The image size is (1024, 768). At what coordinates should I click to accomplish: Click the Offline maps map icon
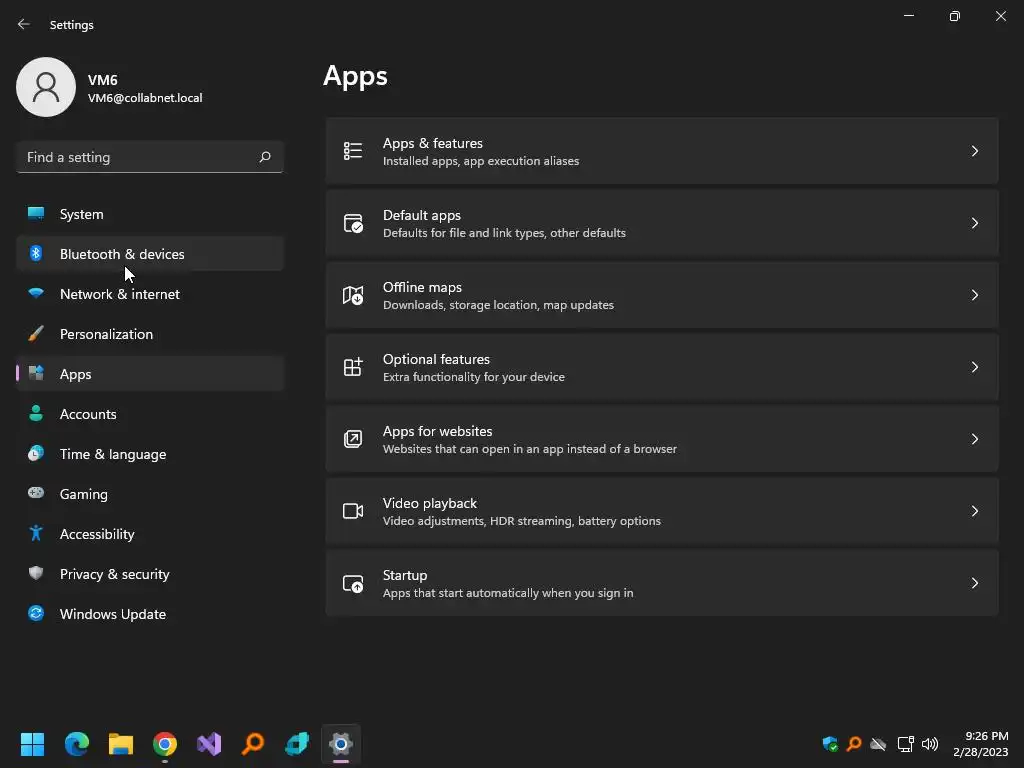pos(353,295)
